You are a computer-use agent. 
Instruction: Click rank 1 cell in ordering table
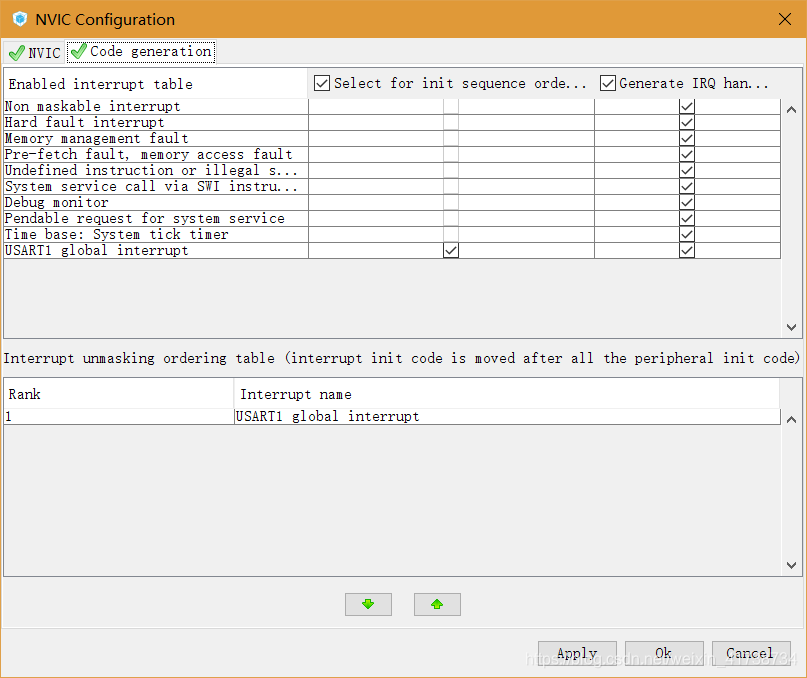tap(119, 416)
